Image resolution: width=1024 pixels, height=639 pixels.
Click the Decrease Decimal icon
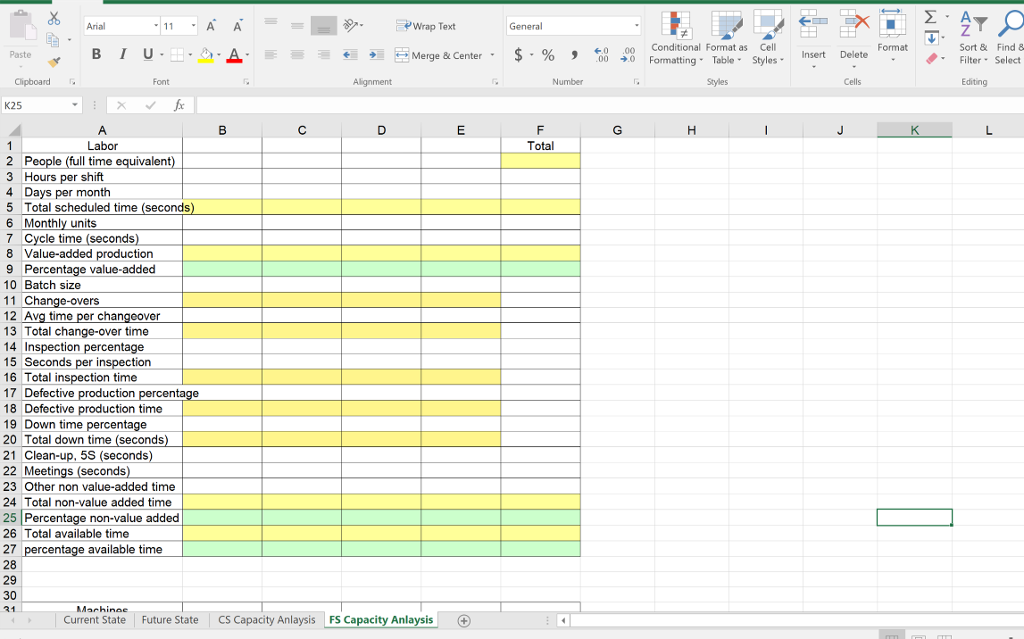(x=628, y=55)
